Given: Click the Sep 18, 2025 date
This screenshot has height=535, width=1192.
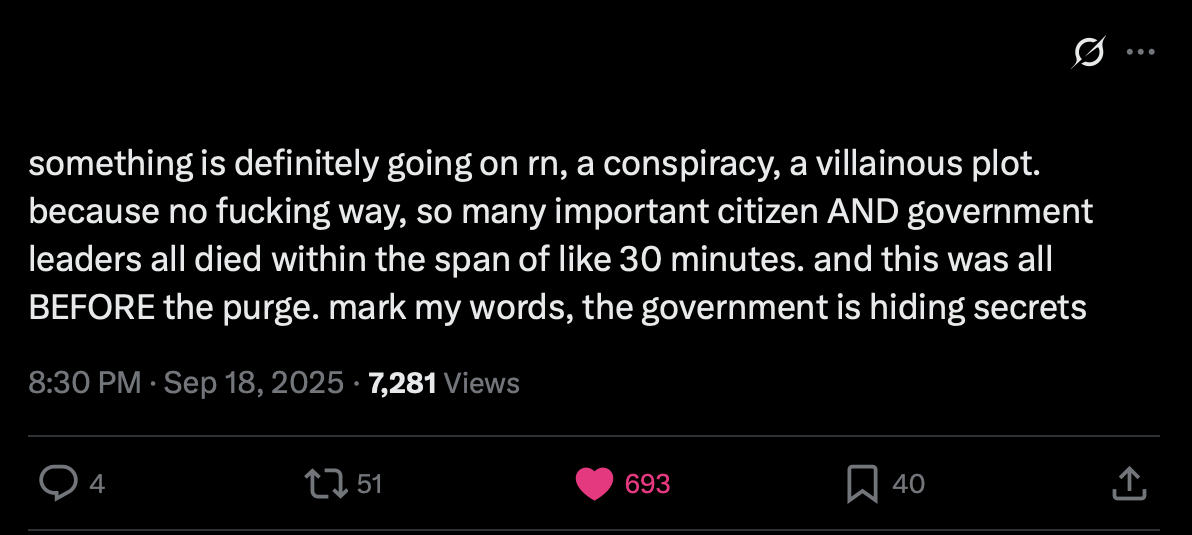Looking at the screenshot, I should click(253, 383).
